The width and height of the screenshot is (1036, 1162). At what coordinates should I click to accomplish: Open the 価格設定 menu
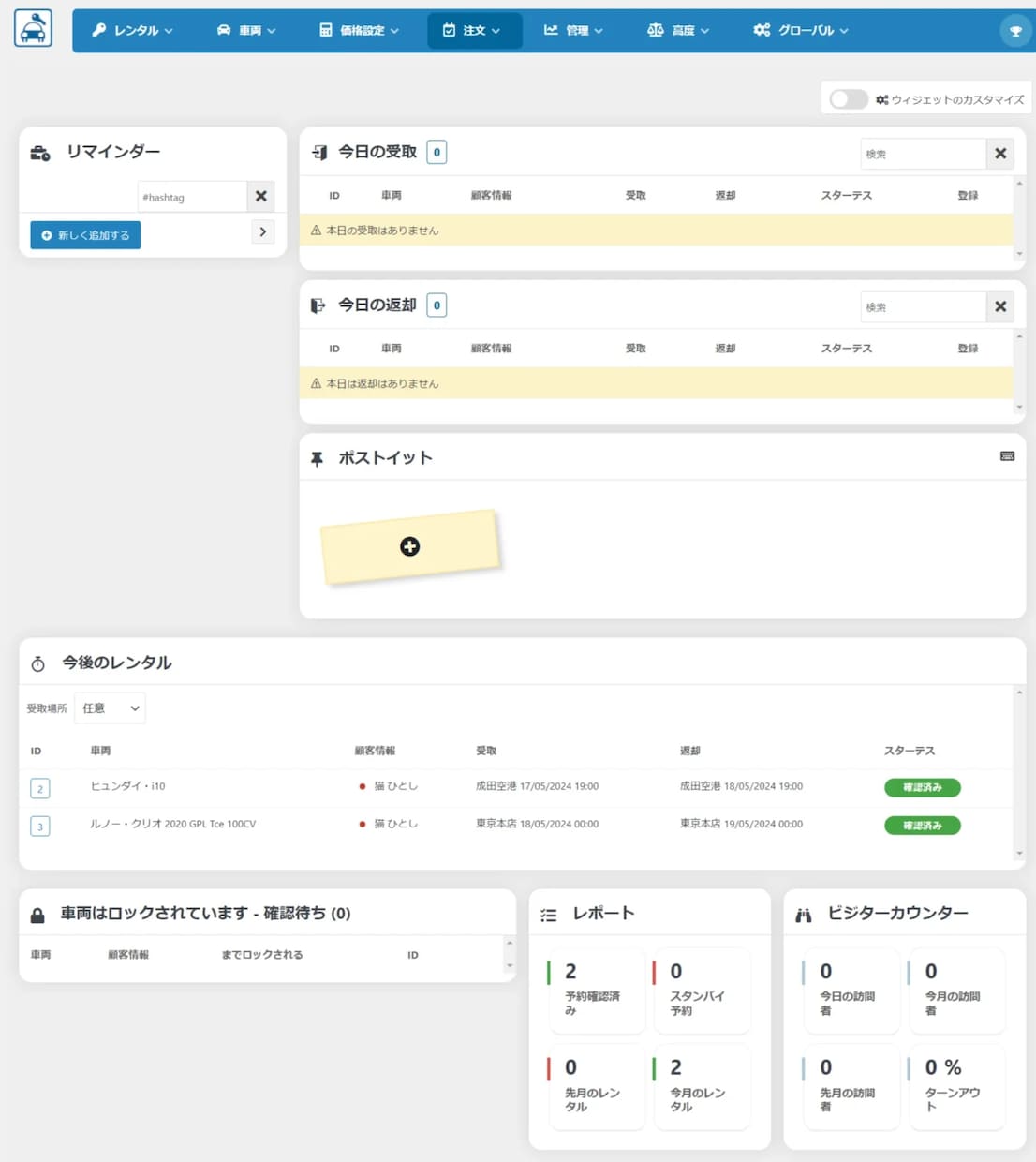(x=359, y=31)
